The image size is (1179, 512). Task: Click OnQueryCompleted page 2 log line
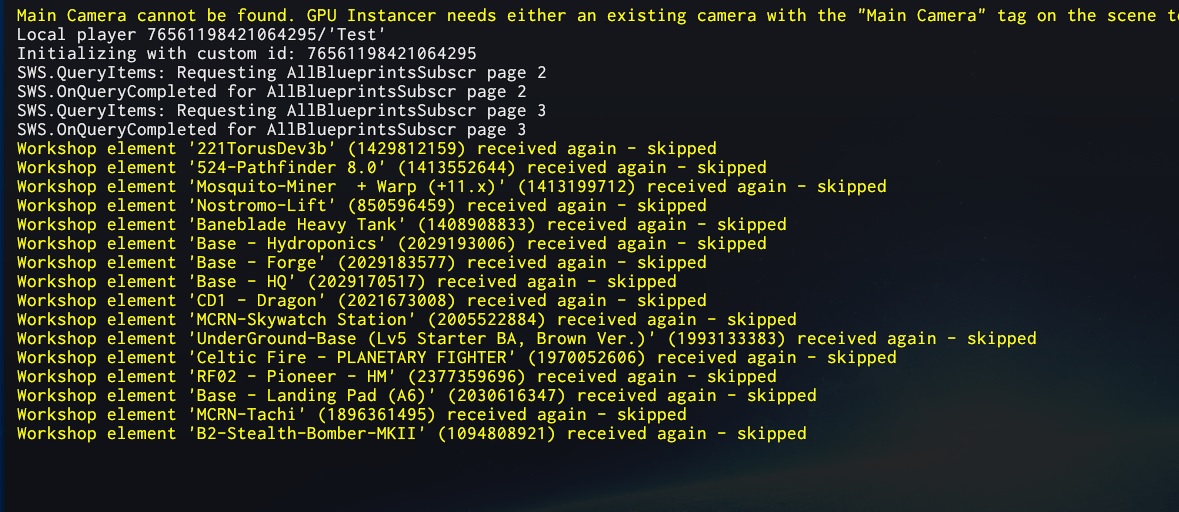tap(271, 92)
